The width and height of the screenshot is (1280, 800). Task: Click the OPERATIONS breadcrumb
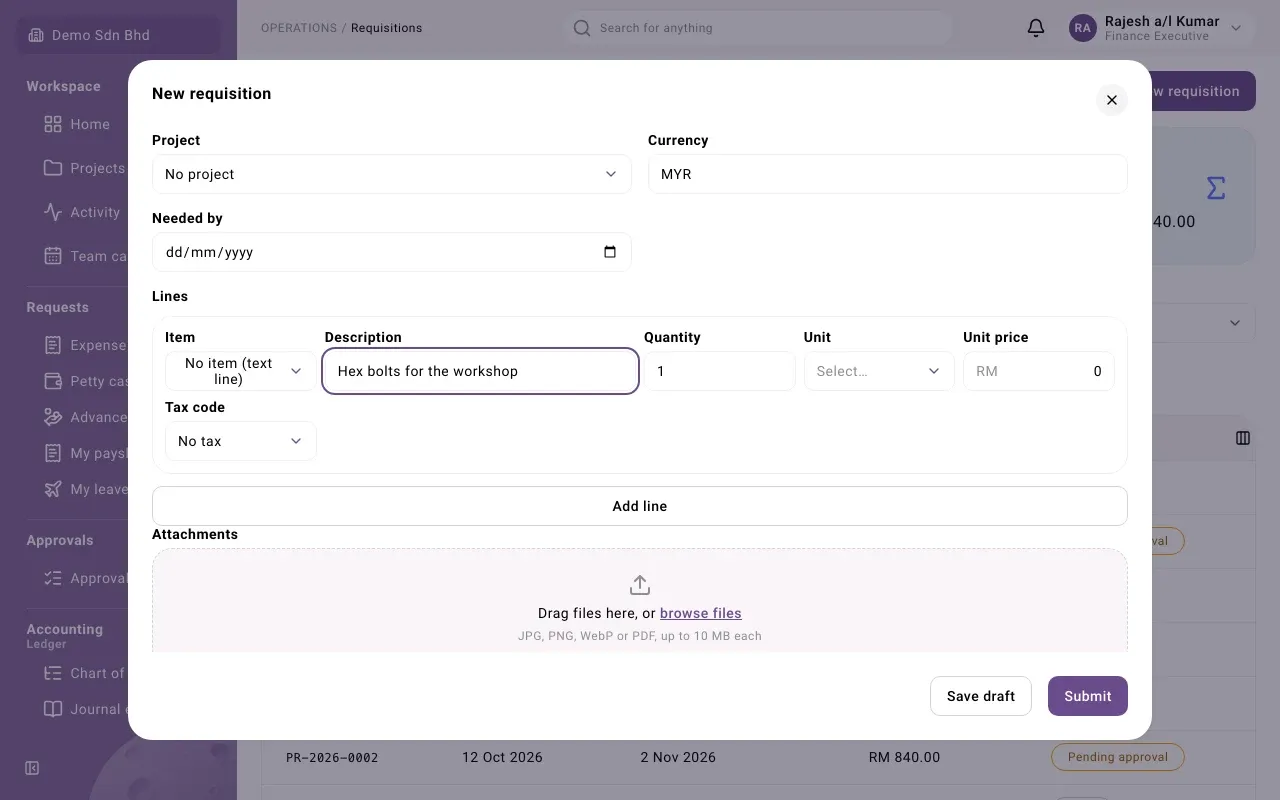coord(299,28)
